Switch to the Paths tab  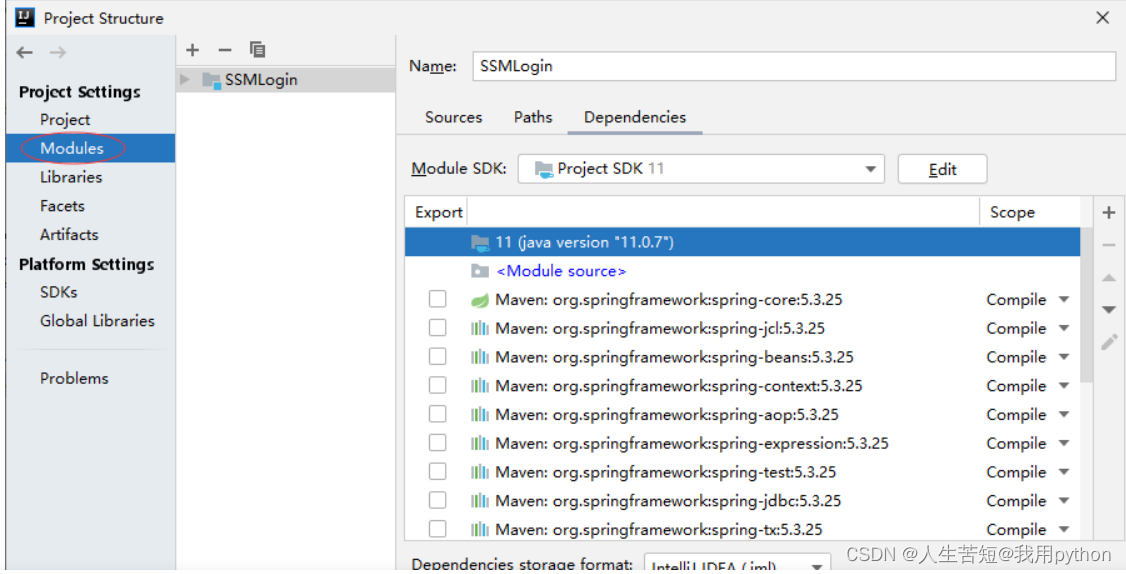[x=533, y=117]
